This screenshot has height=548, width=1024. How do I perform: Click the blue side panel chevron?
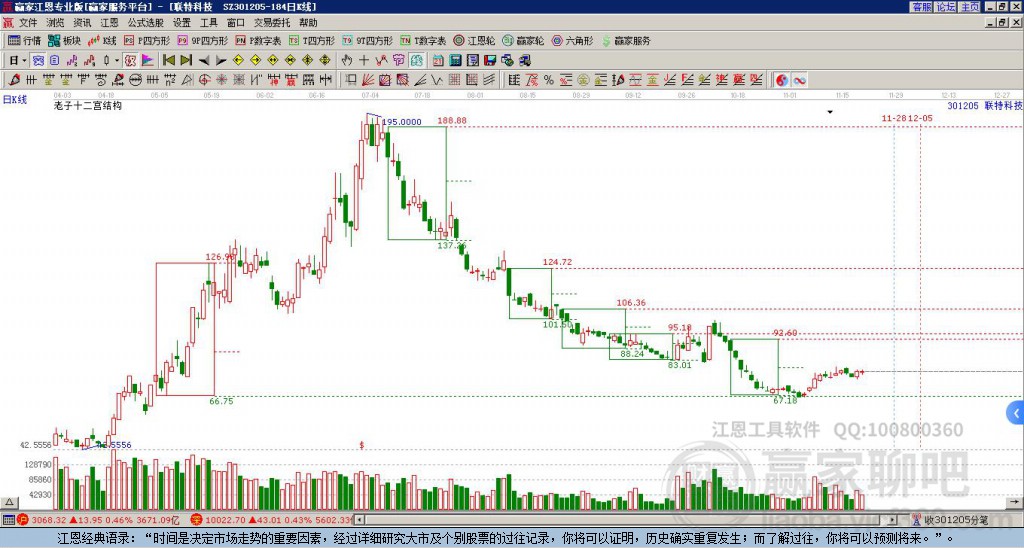[1016, 413]
